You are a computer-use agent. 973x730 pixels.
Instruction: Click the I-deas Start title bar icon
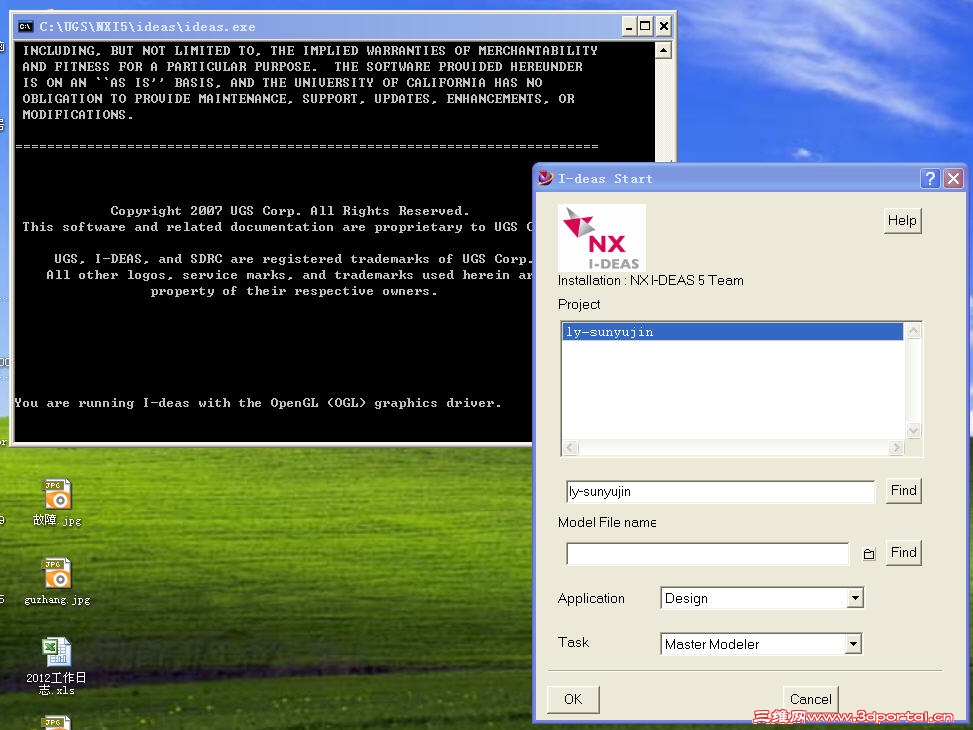pos(545,178)
